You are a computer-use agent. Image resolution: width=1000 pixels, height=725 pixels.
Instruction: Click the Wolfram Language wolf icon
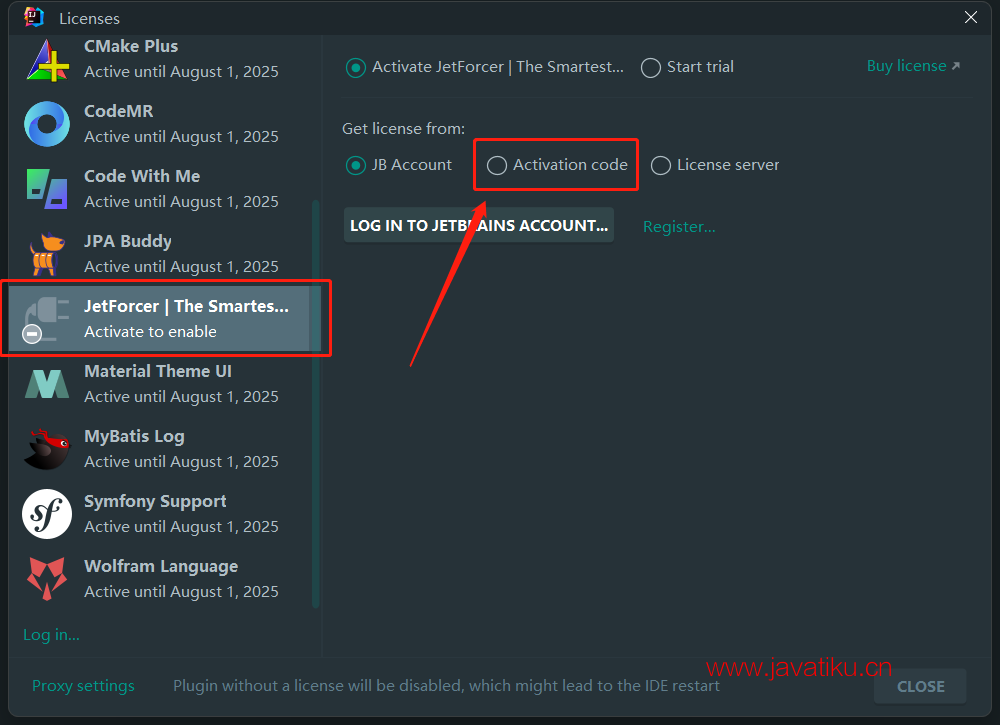47,578
